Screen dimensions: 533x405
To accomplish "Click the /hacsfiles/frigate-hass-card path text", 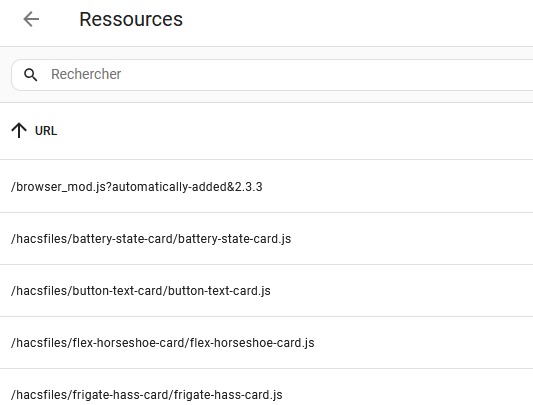I will (90, 395).
